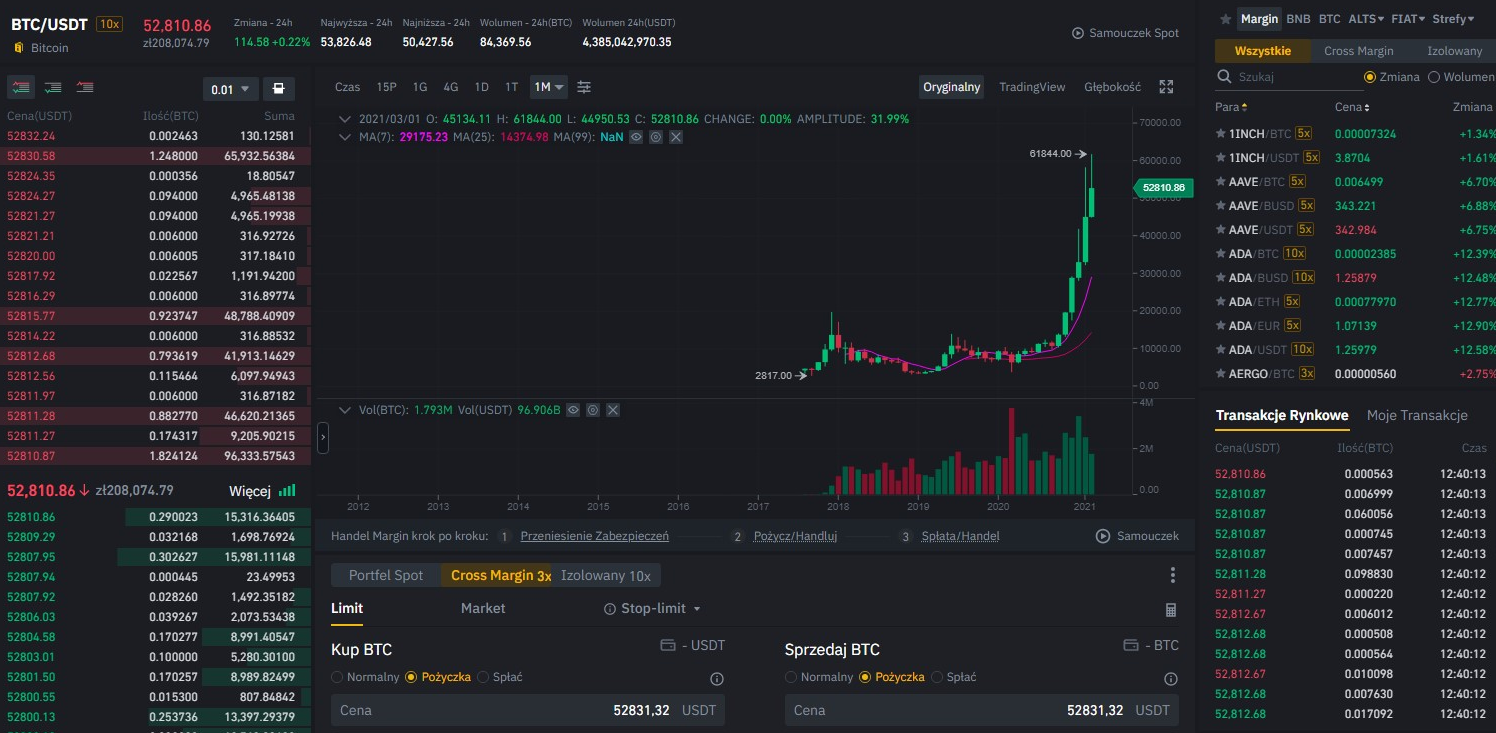Click the info icon in the Sprzedaj BTC form
Viewport: 1496px width, 733px height.
coord(1171,679)
